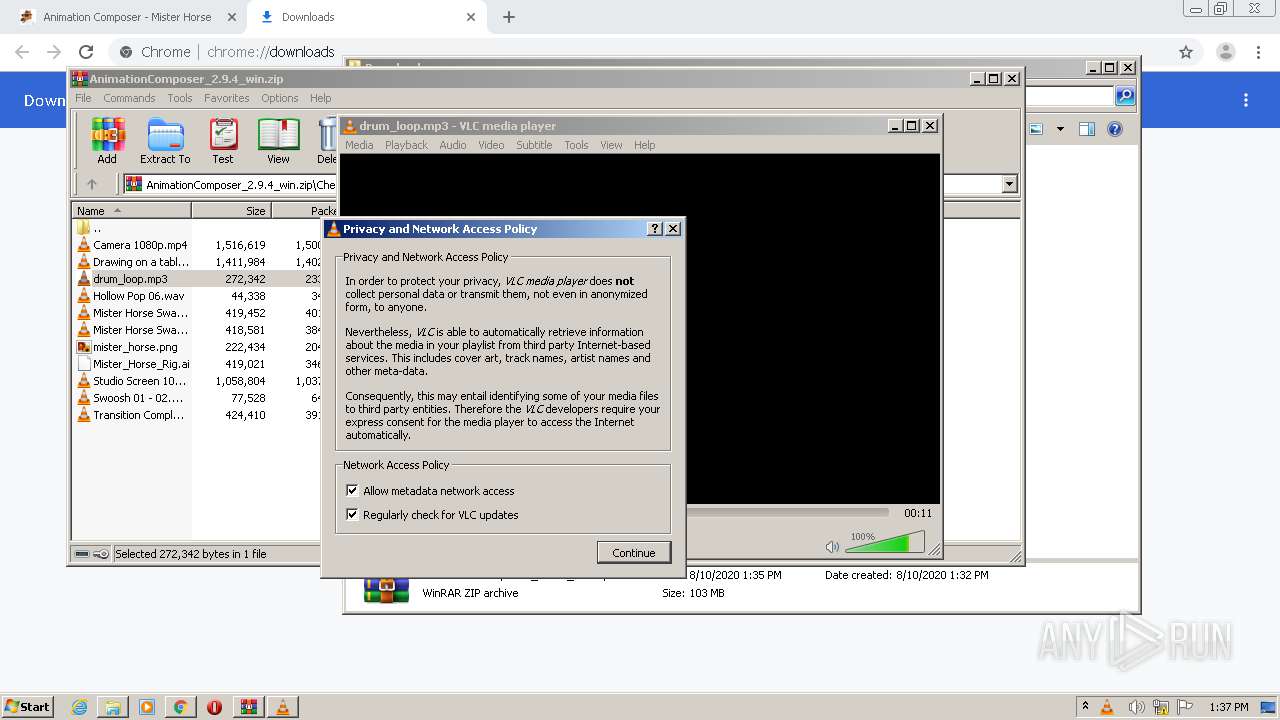Open the WinRAR File menu
This screenshot has width=1280, height=720.
pyautogui.click(x=83, y=98)
